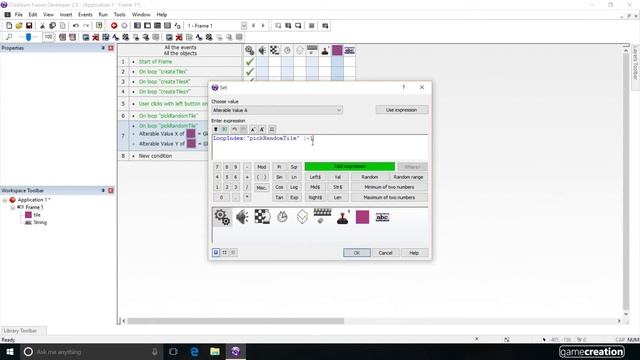This screenshot has height=360, width=640.
Task: Select Player joystick icon in Set dialog
Action: 342,217
